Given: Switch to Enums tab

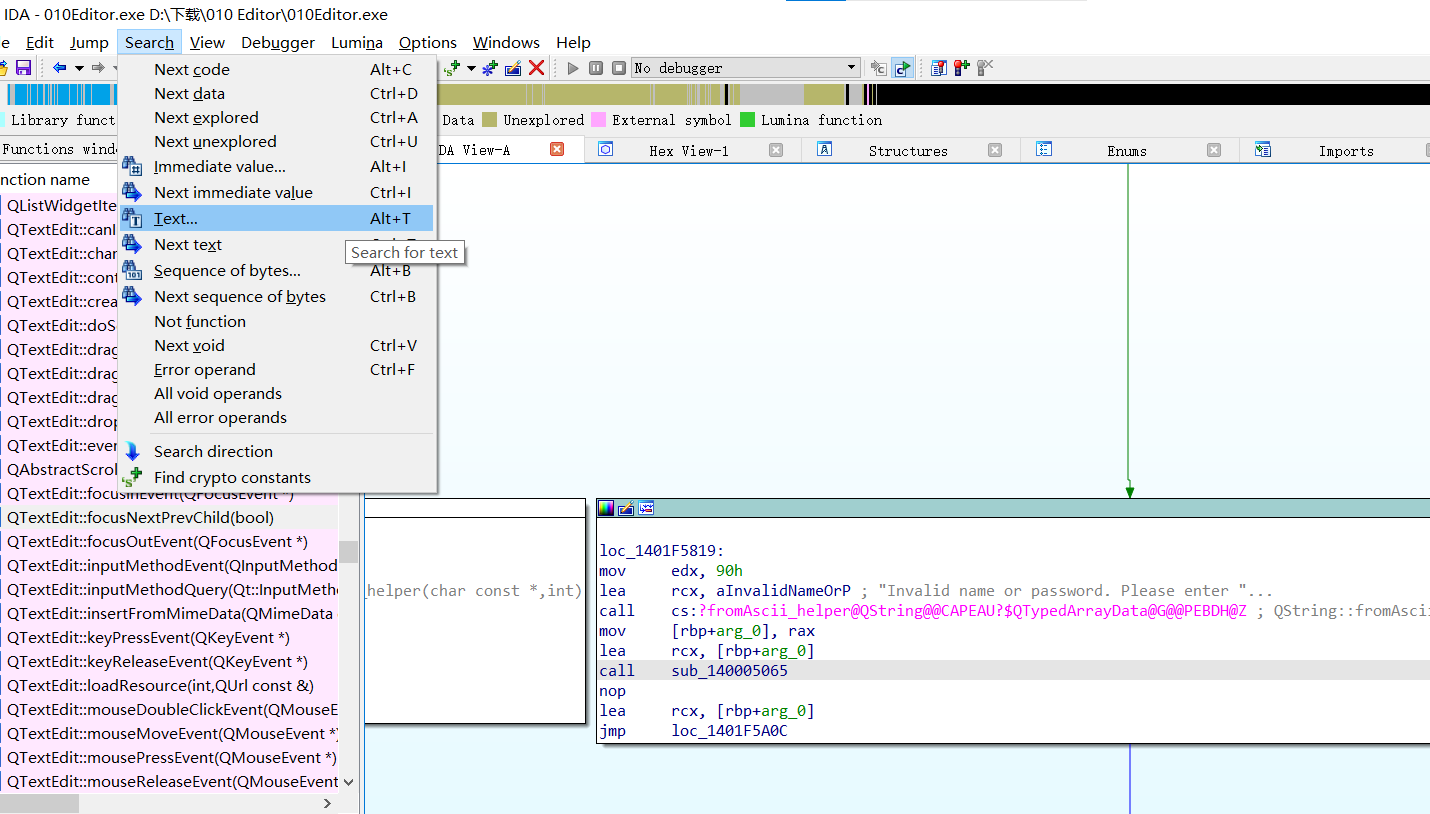Looking at the screenshot, I should click(1127, 150).
